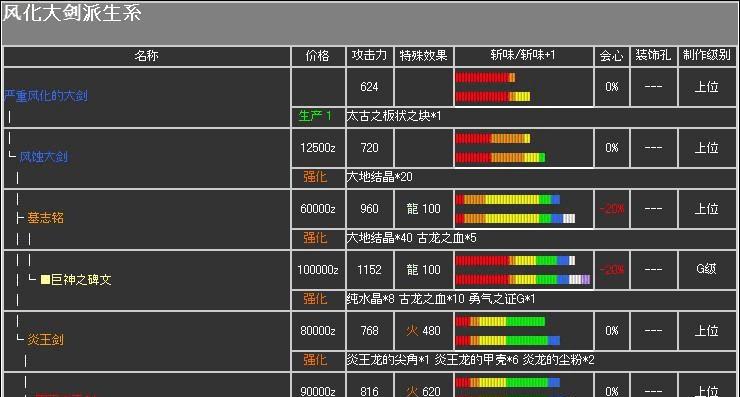Viewport: 740px width, 397px height.
Task: Click 强化 in the 炎王剑 row
Action: click(x=315, y=360)
